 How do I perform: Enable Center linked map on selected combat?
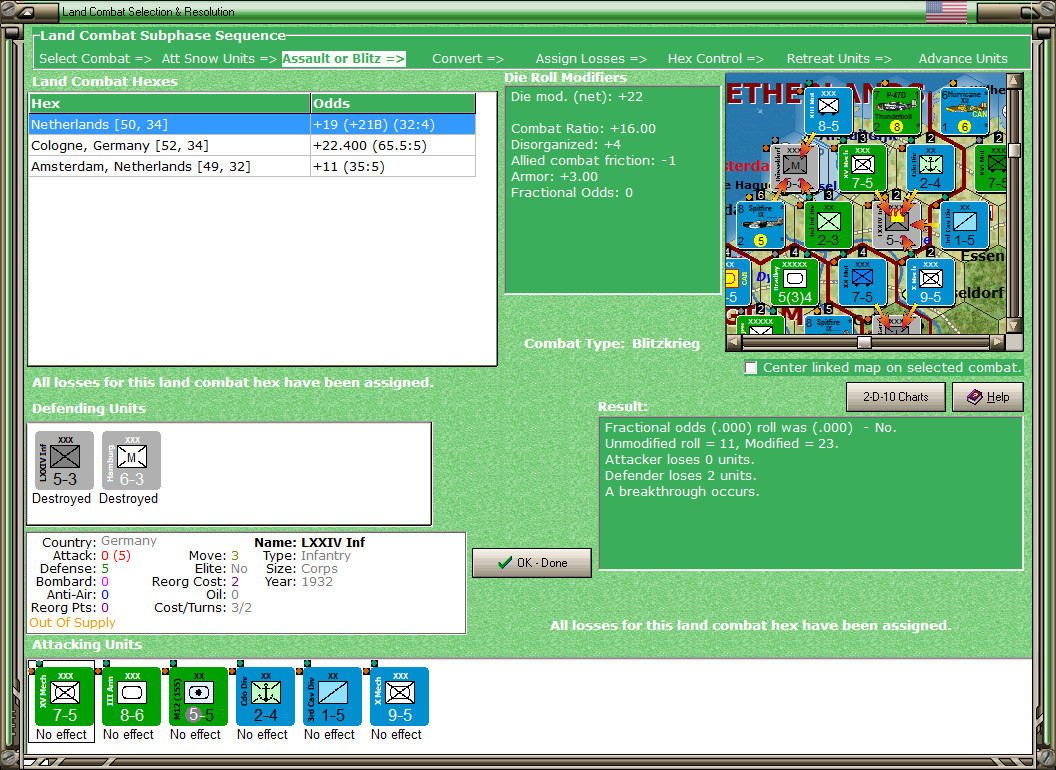[x=751, y=368]
